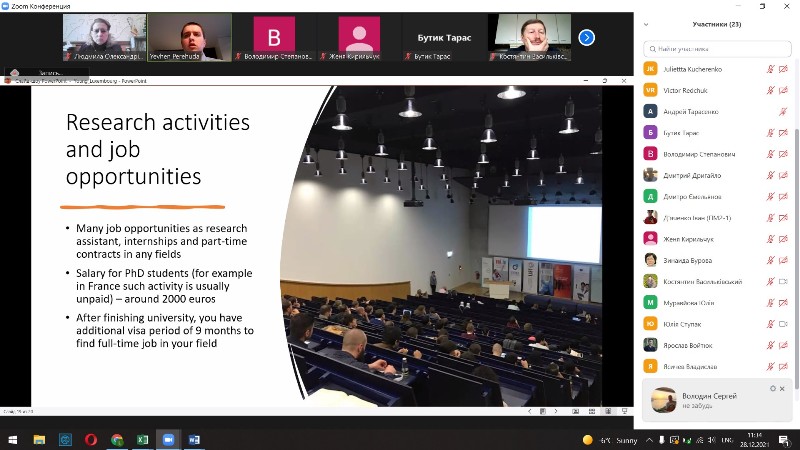800x450 pixels.
Task: Click Зинаида Бурова's camera-off icon
Action: (783, 260)
